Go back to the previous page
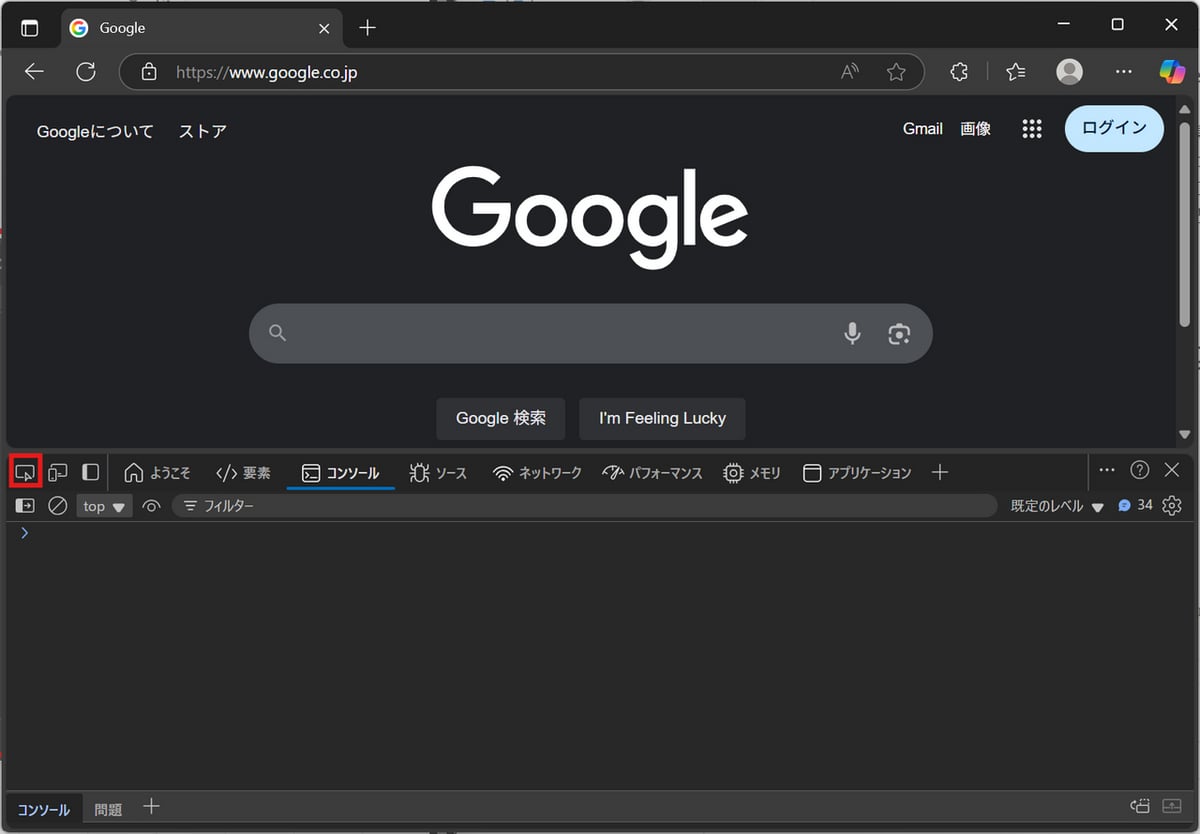Viewport: 1200px width, 834px height. pyautogui.click(x=34, y=72)
